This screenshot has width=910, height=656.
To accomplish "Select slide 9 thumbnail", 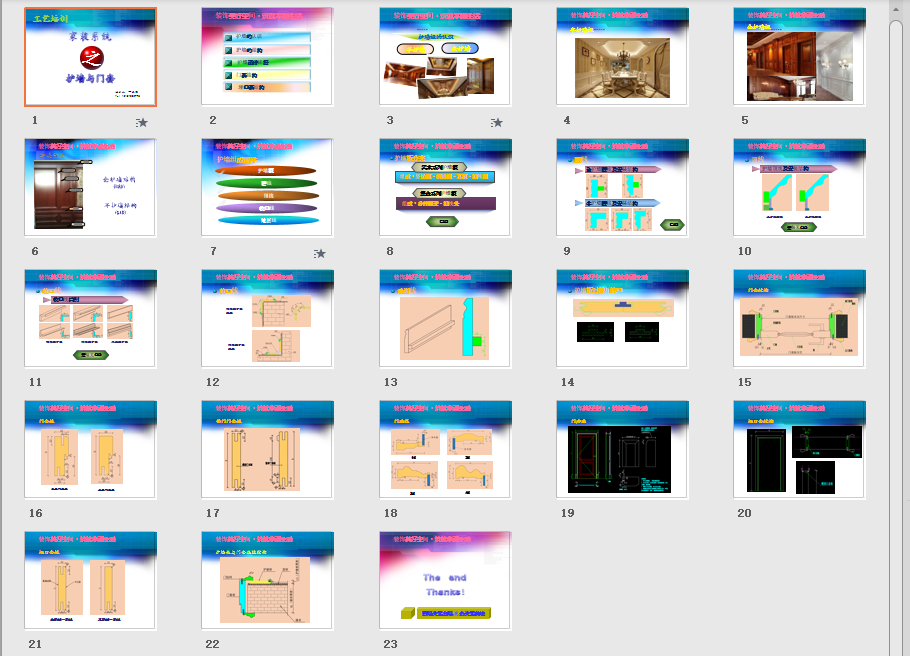I will [622, 188].
